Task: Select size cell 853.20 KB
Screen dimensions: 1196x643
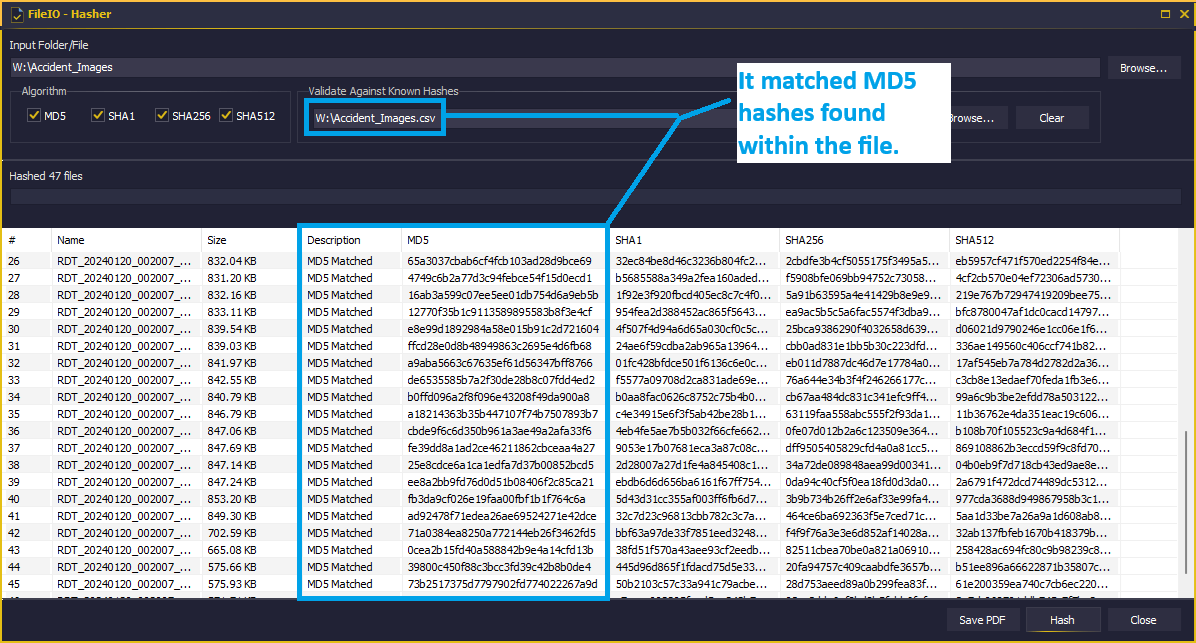Action: [x=232, y=499]
